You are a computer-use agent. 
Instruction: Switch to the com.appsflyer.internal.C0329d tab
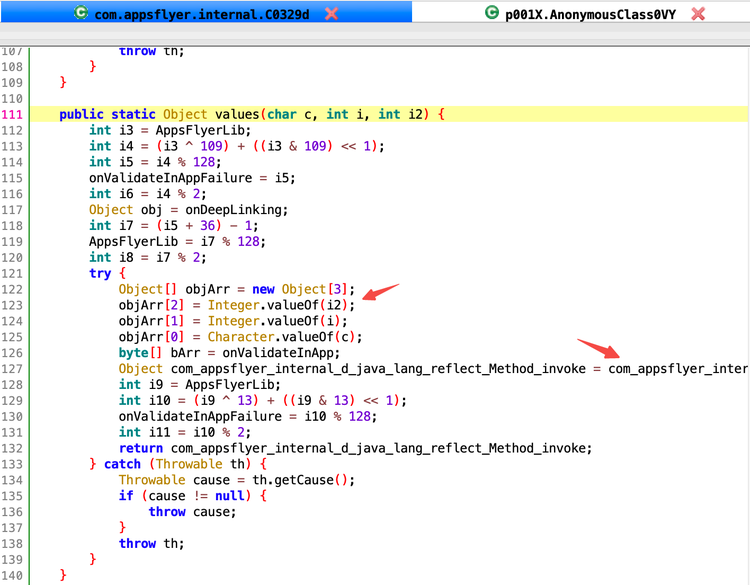pyautogui.click(x=206, y=13)
